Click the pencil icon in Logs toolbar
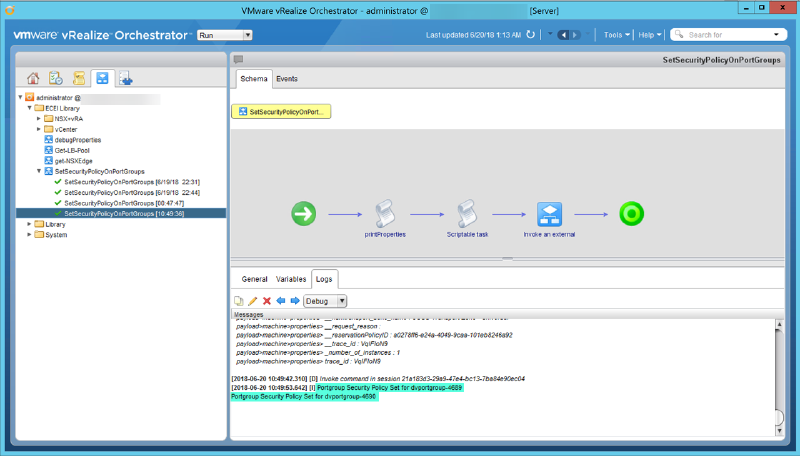The width and height of the screenshot is (800, 456). [253, 301]
